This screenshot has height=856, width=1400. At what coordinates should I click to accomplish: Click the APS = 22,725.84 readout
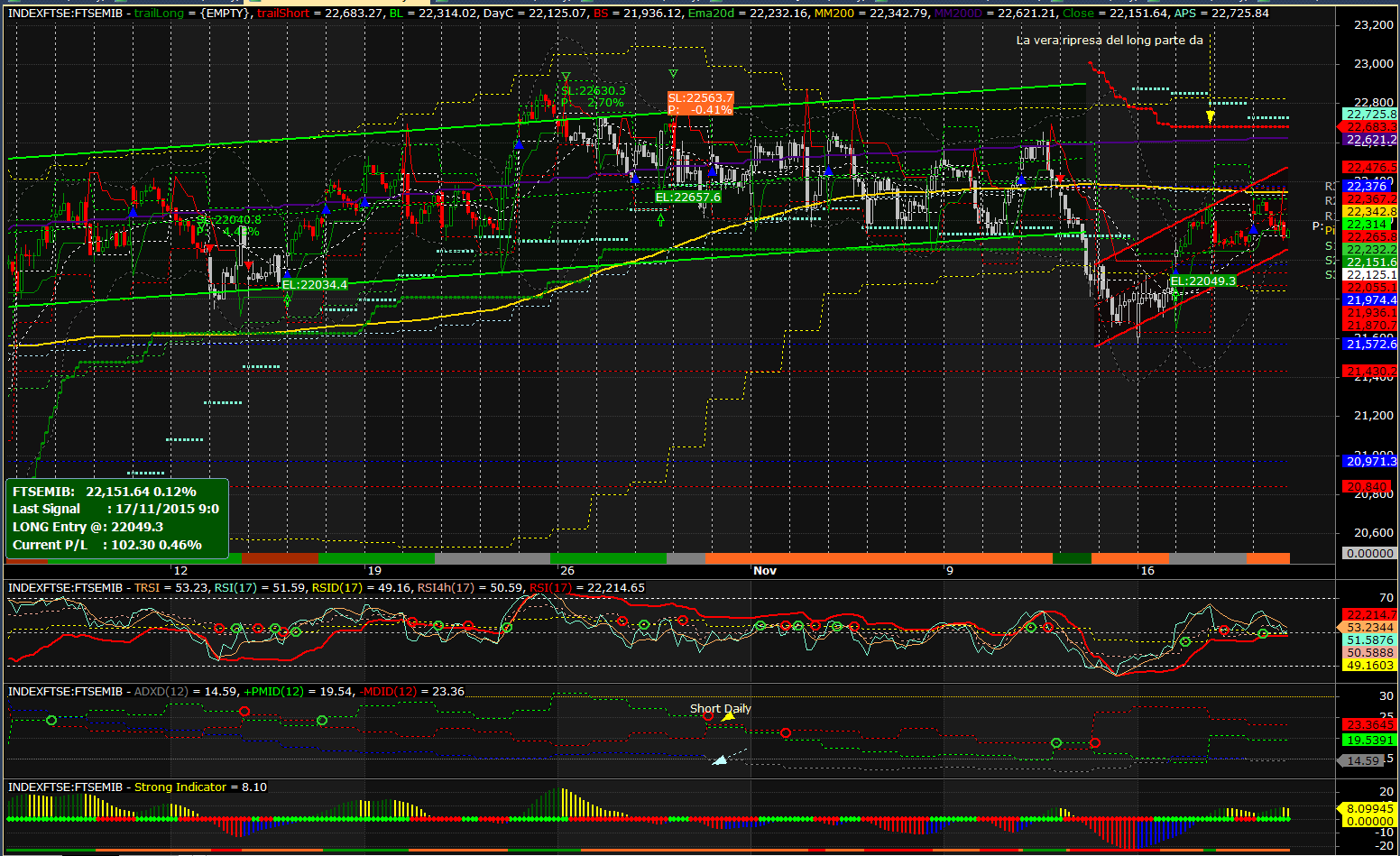click(x=1220, y=14)
